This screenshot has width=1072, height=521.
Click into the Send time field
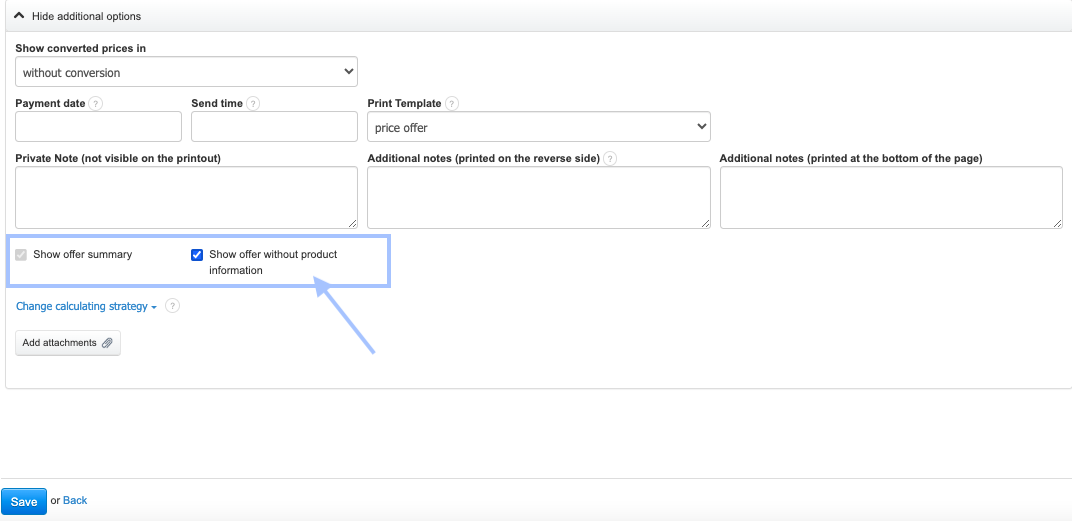(x=274, y=127)
